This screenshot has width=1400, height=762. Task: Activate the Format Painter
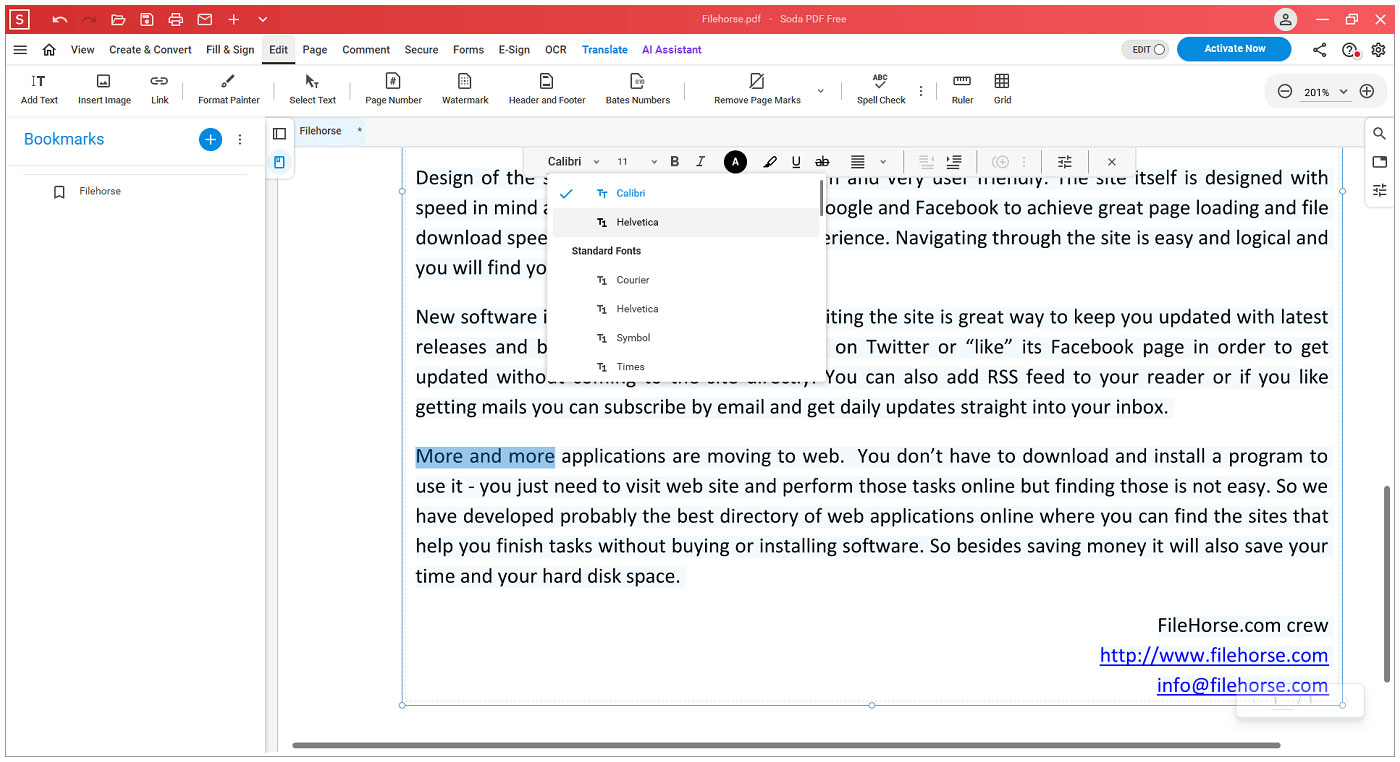click(229, 88)
